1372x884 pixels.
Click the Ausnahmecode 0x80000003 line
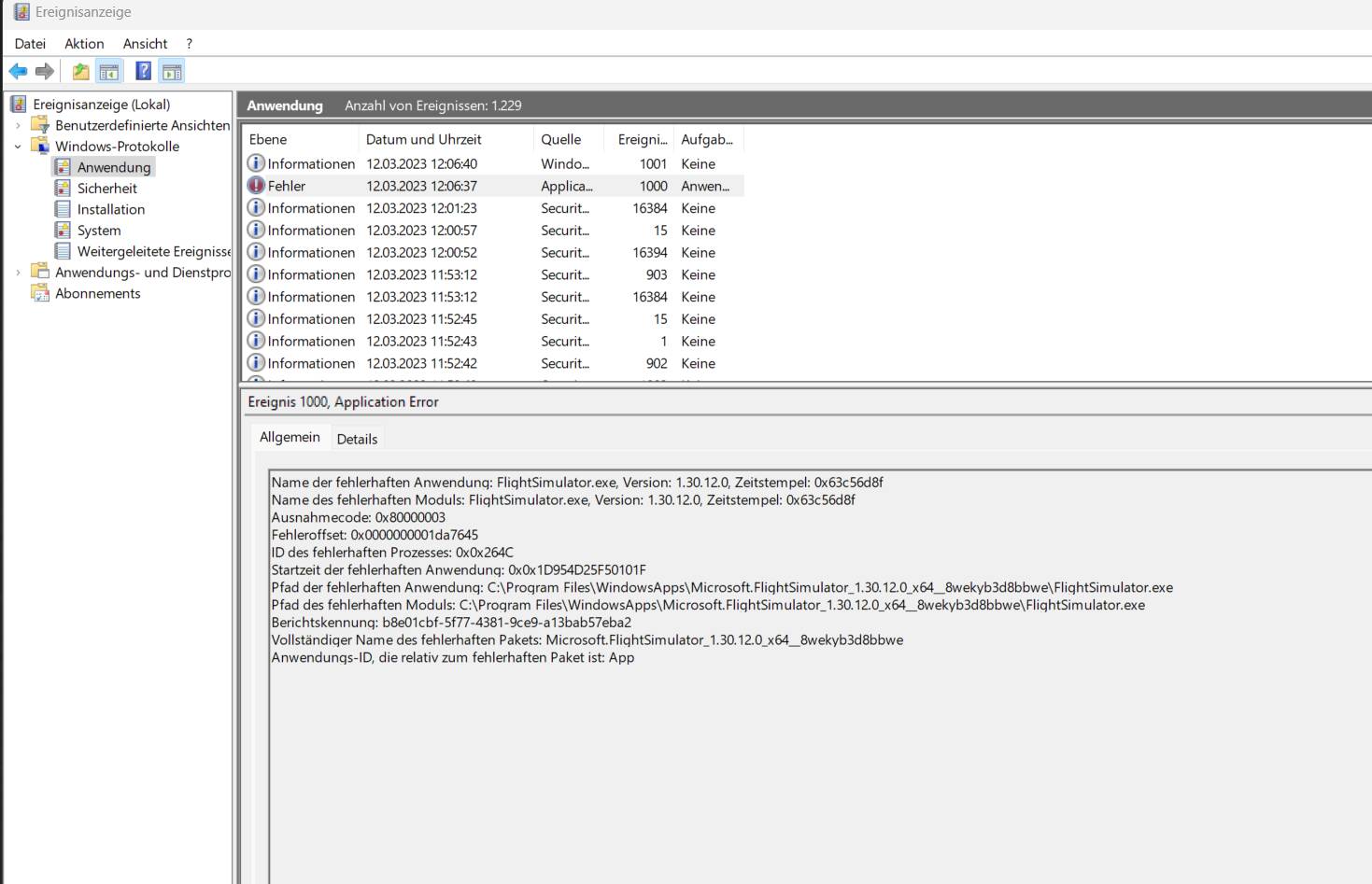pos(359,517)
